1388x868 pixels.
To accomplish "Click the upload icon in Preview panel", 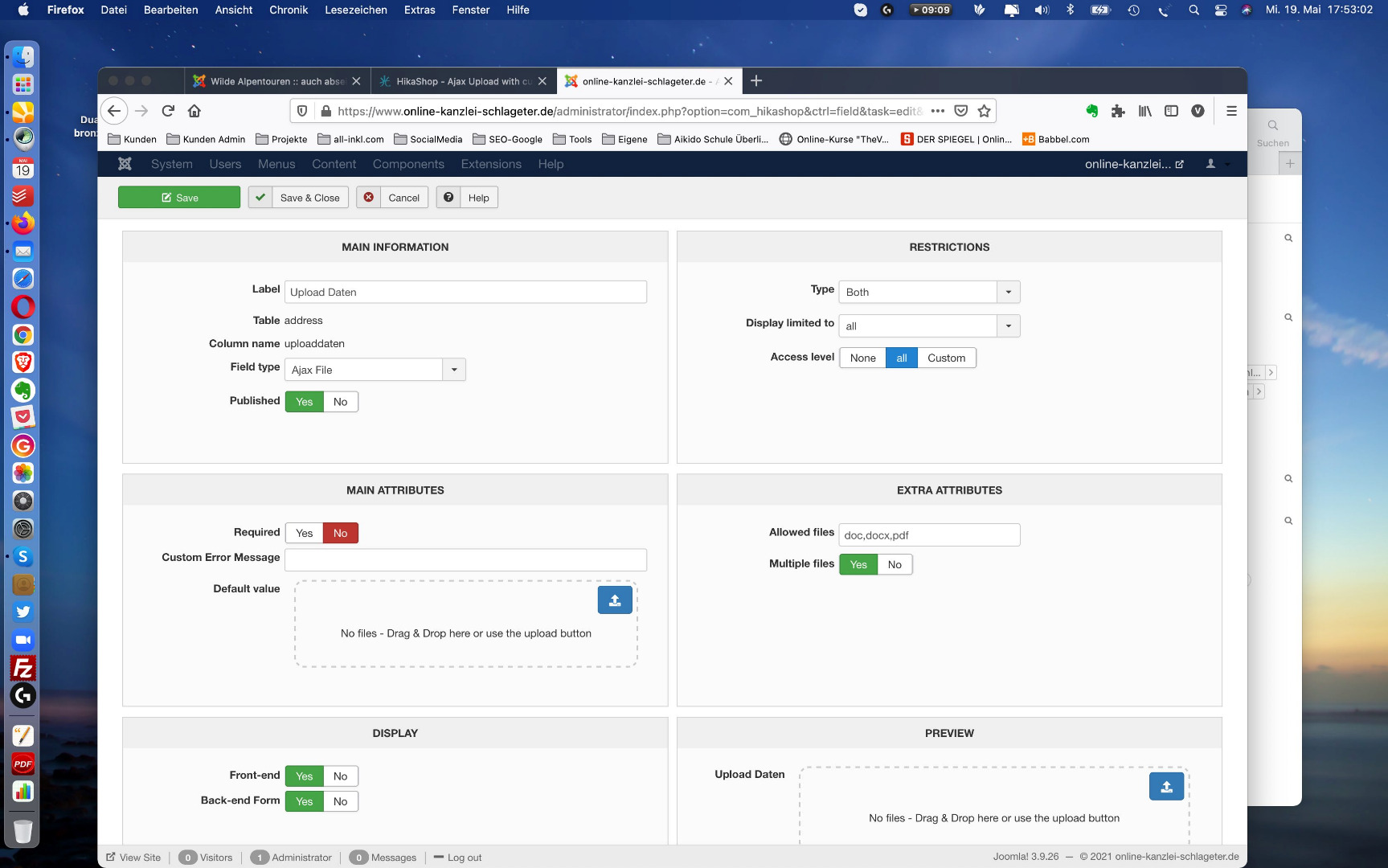I will click(1165, 787).
